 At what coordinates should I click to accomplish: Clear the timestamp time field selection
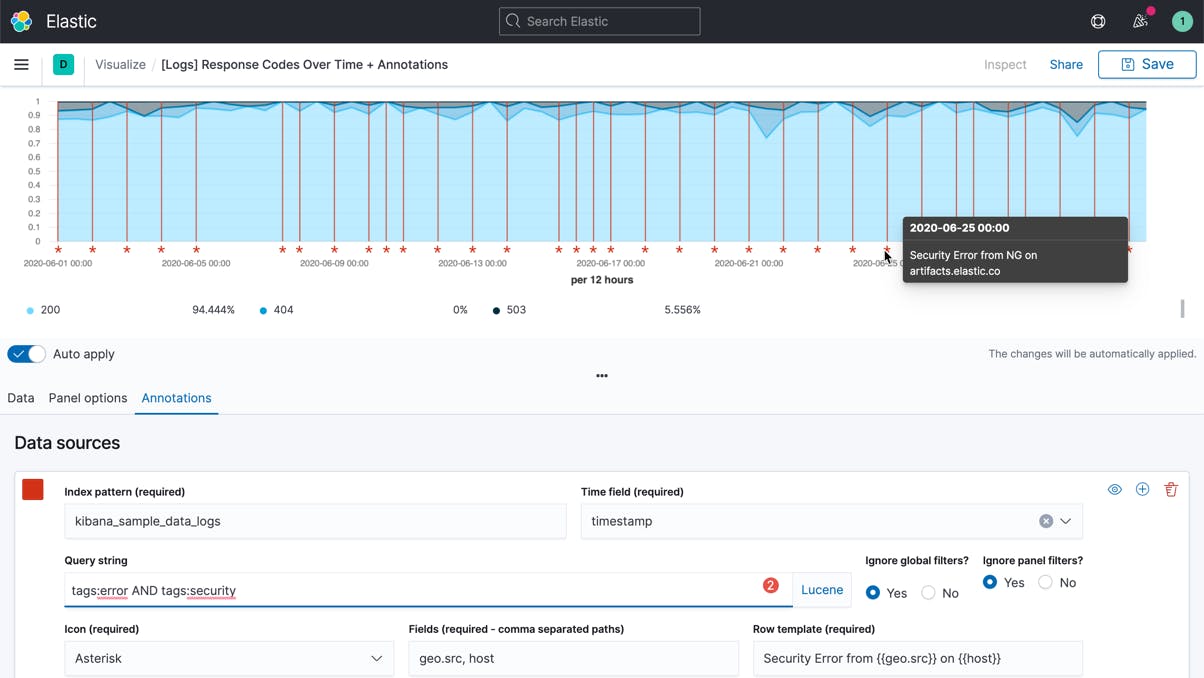click(1045, 521)
